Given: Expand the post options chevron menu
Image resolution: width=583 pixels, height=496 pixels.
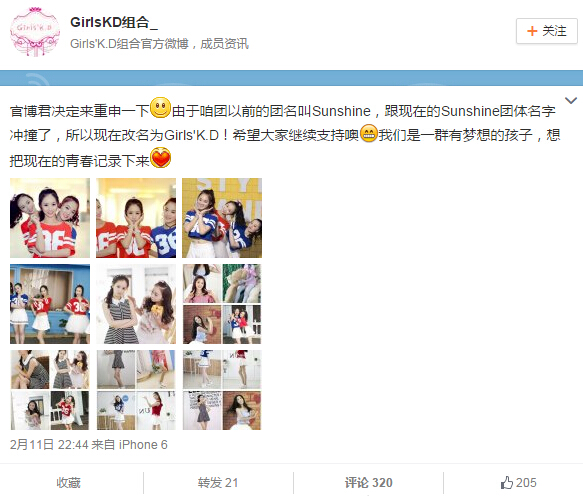Looking at the screenshot, I should click(x=571, y=100).
